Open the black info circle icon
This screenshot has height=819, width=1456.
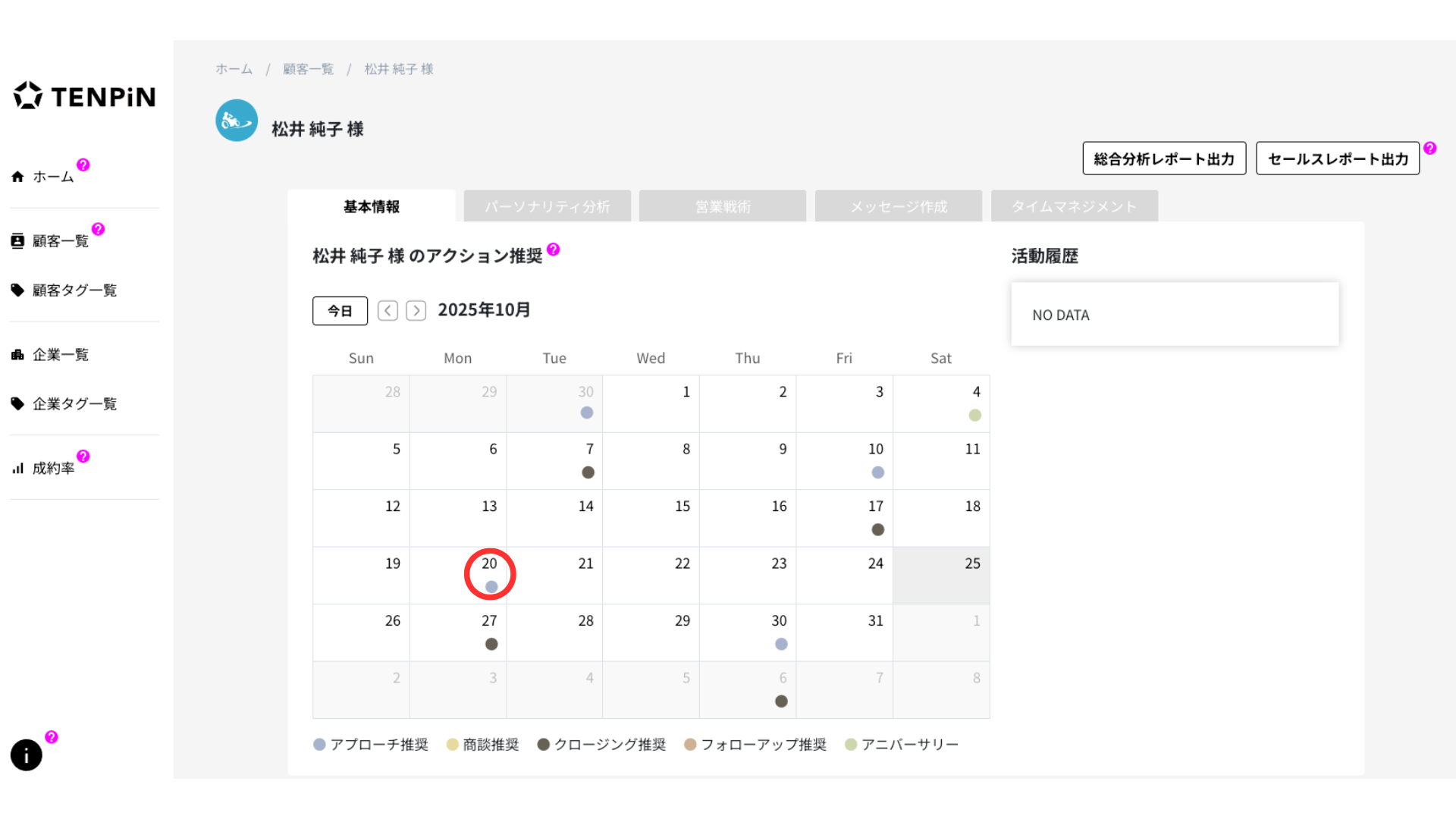click(x=27, y=755)
